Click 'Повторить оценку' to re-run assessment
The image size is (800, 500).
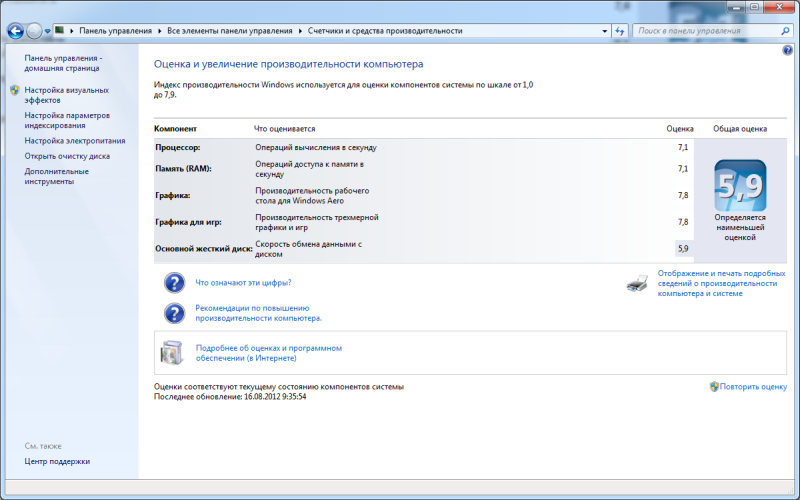coord(753,387)
